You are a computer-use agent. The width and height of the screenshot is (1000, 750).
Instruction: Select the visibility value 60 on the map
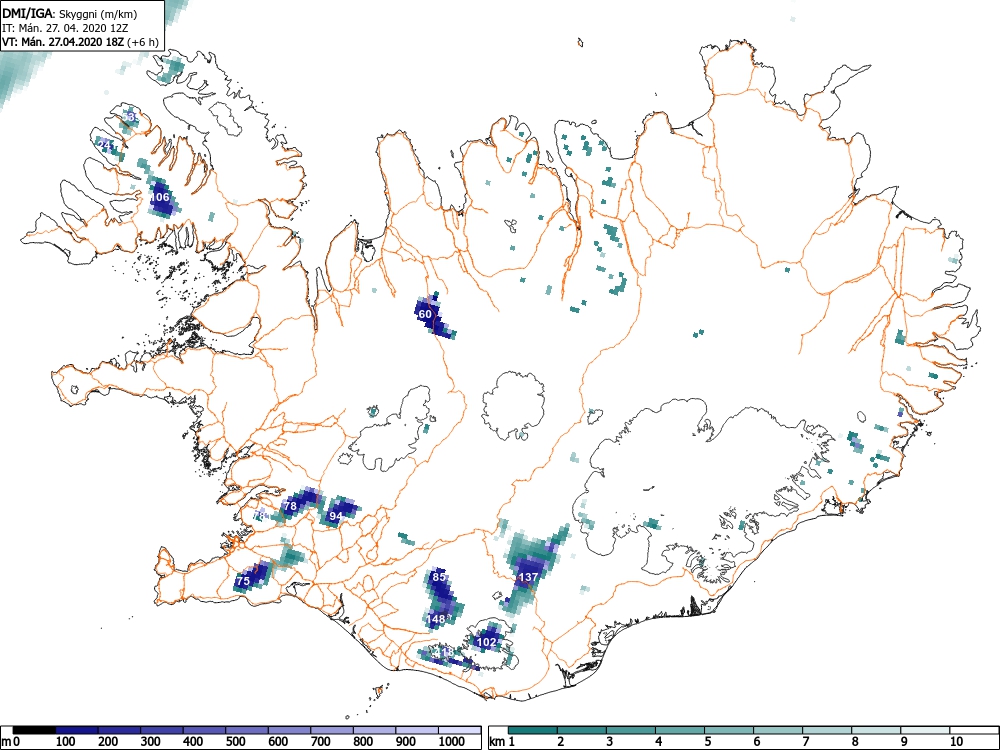425,314
